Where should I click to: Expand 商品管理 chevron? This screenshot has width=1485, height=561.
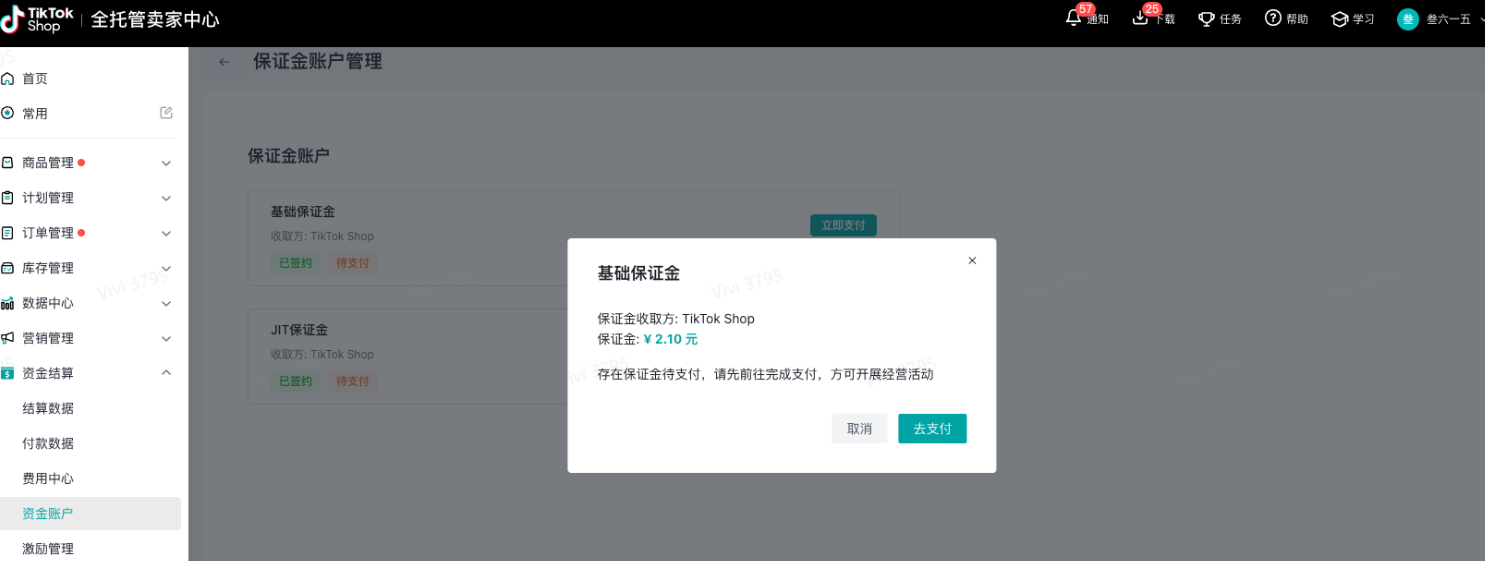point(167,163)
